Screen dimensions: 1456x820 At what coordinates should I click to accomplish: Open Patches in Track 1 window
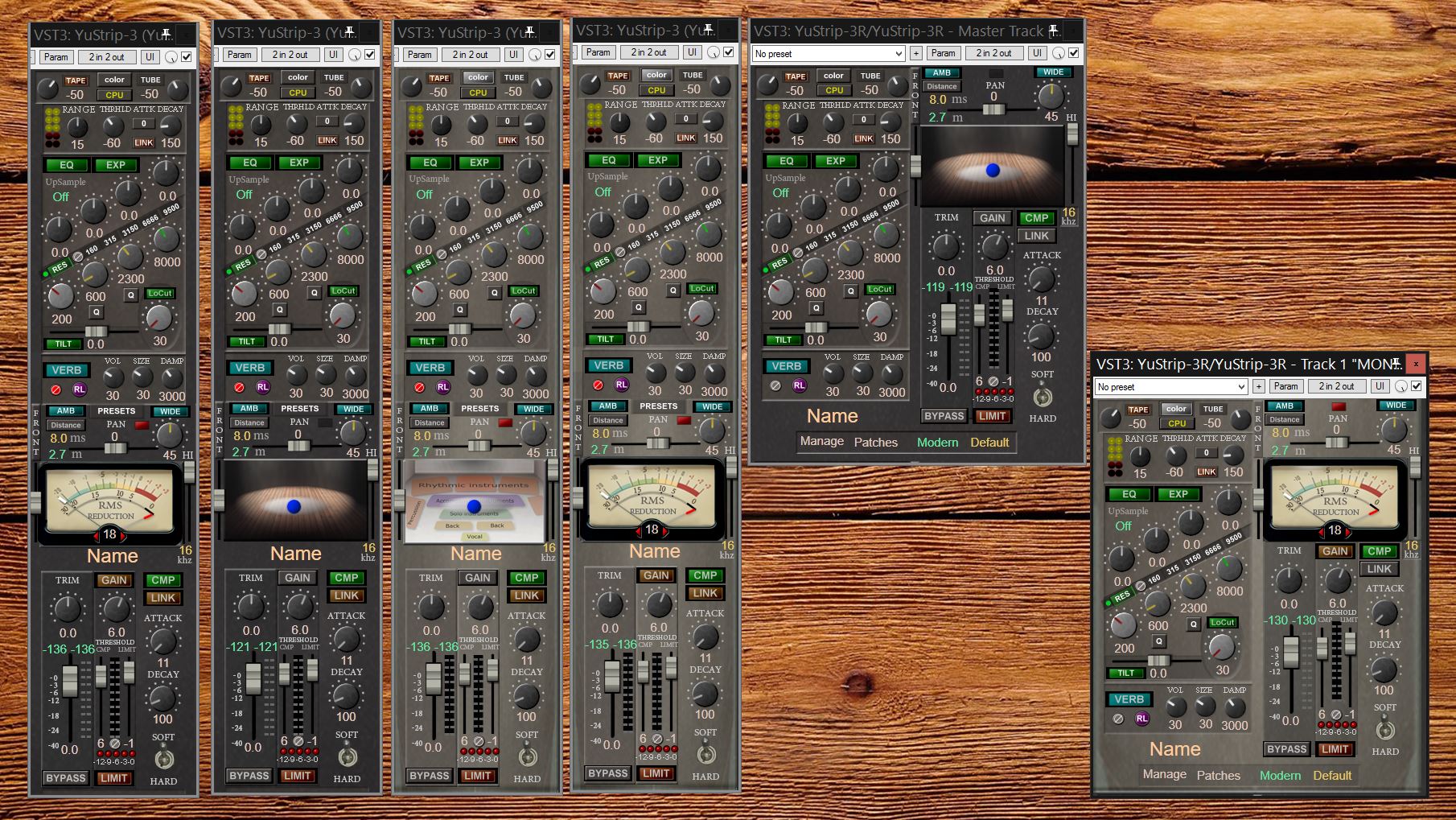1219,775
